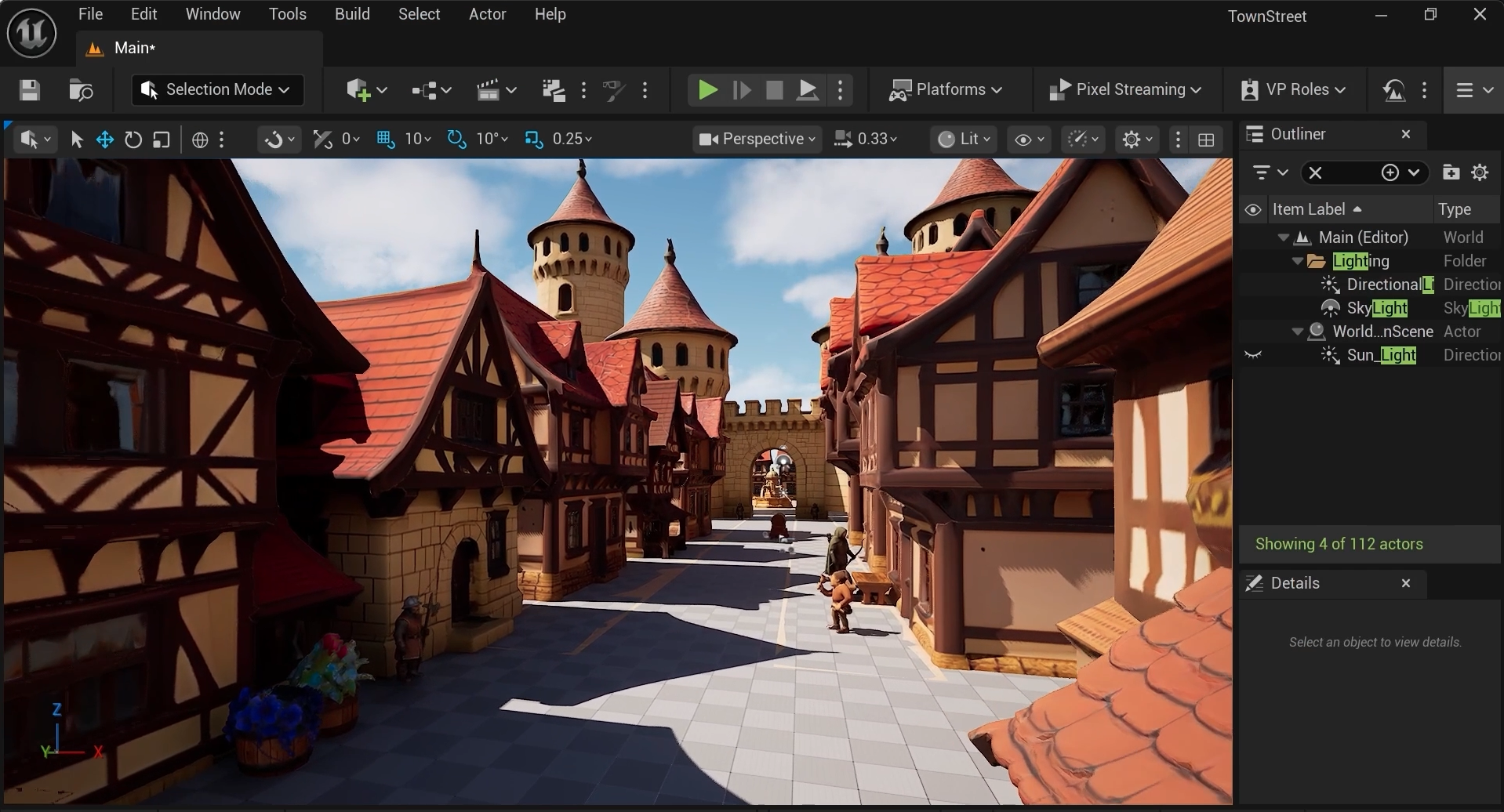Click the Eject from player button
Viewport: 1504px width, 812px height.
click(808, 90)
